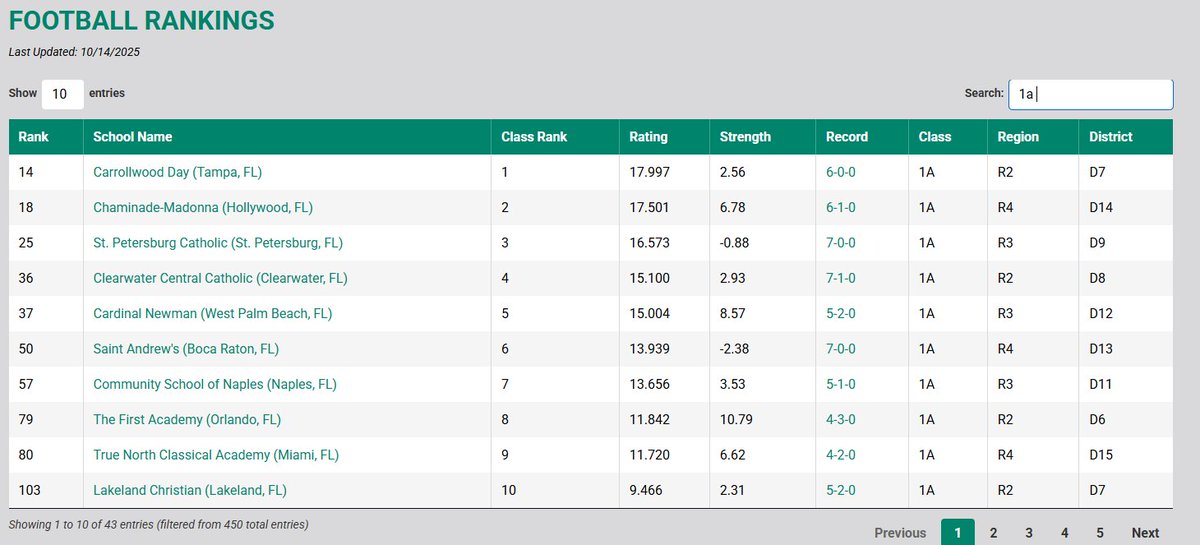Select pagination page 1
Screen dimensions: 1200x545
tap(958, 533)
